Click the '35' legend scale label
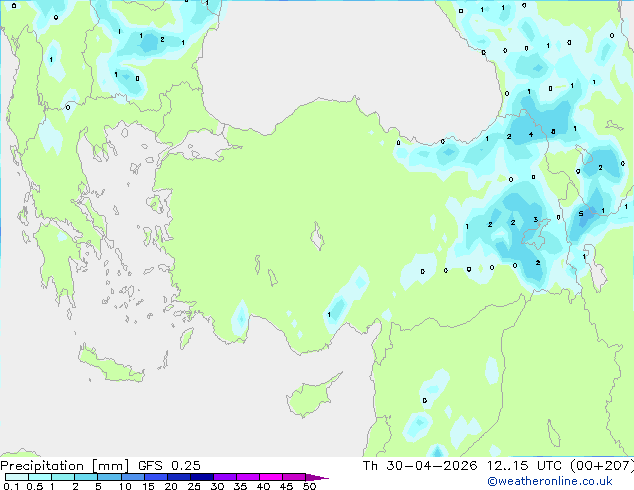634x490 pixels. point(240,486)
